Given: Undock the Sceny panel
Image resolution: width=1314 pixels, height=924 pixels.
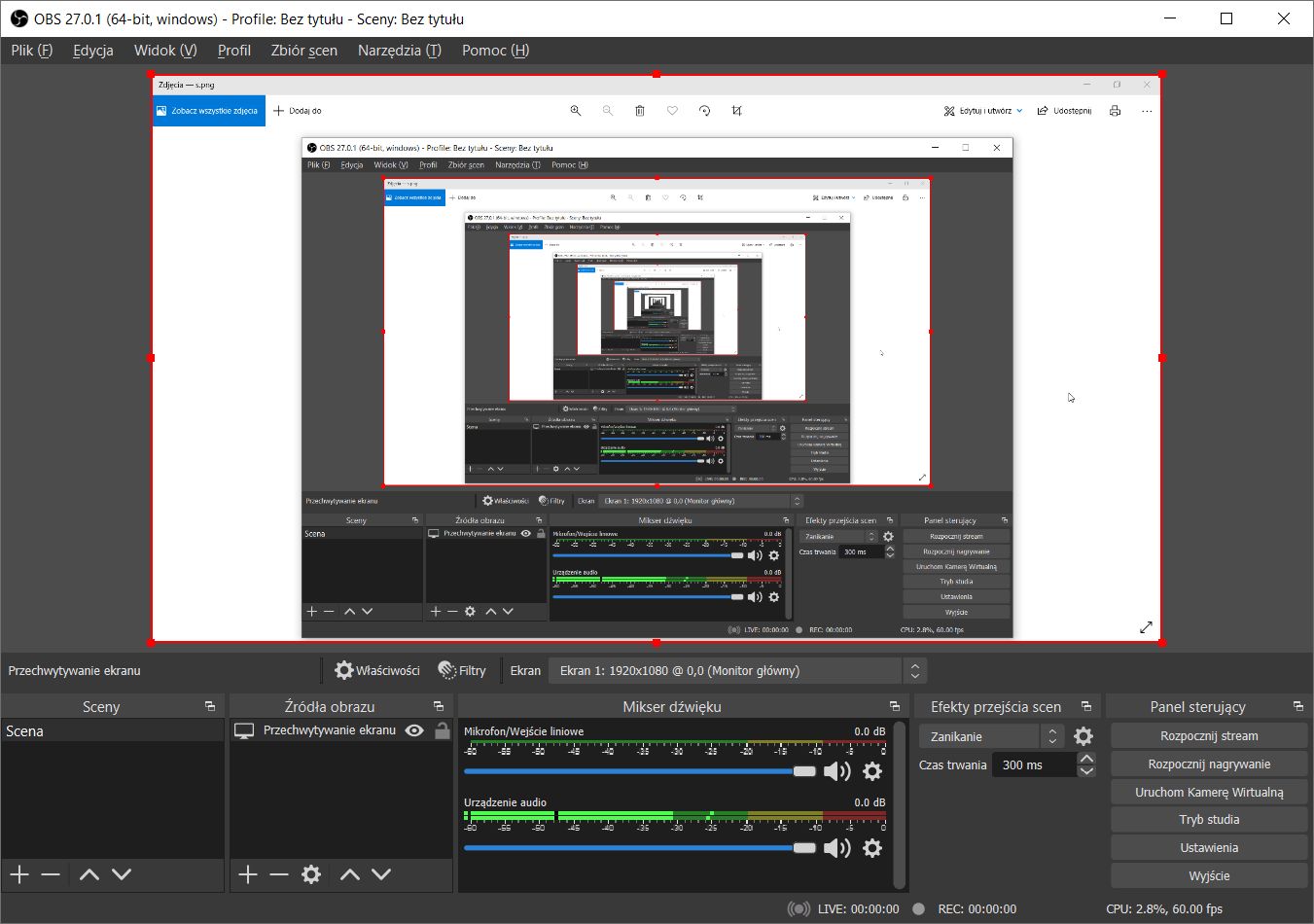Looking at the screenshot, I should click(x=209, y=706).
